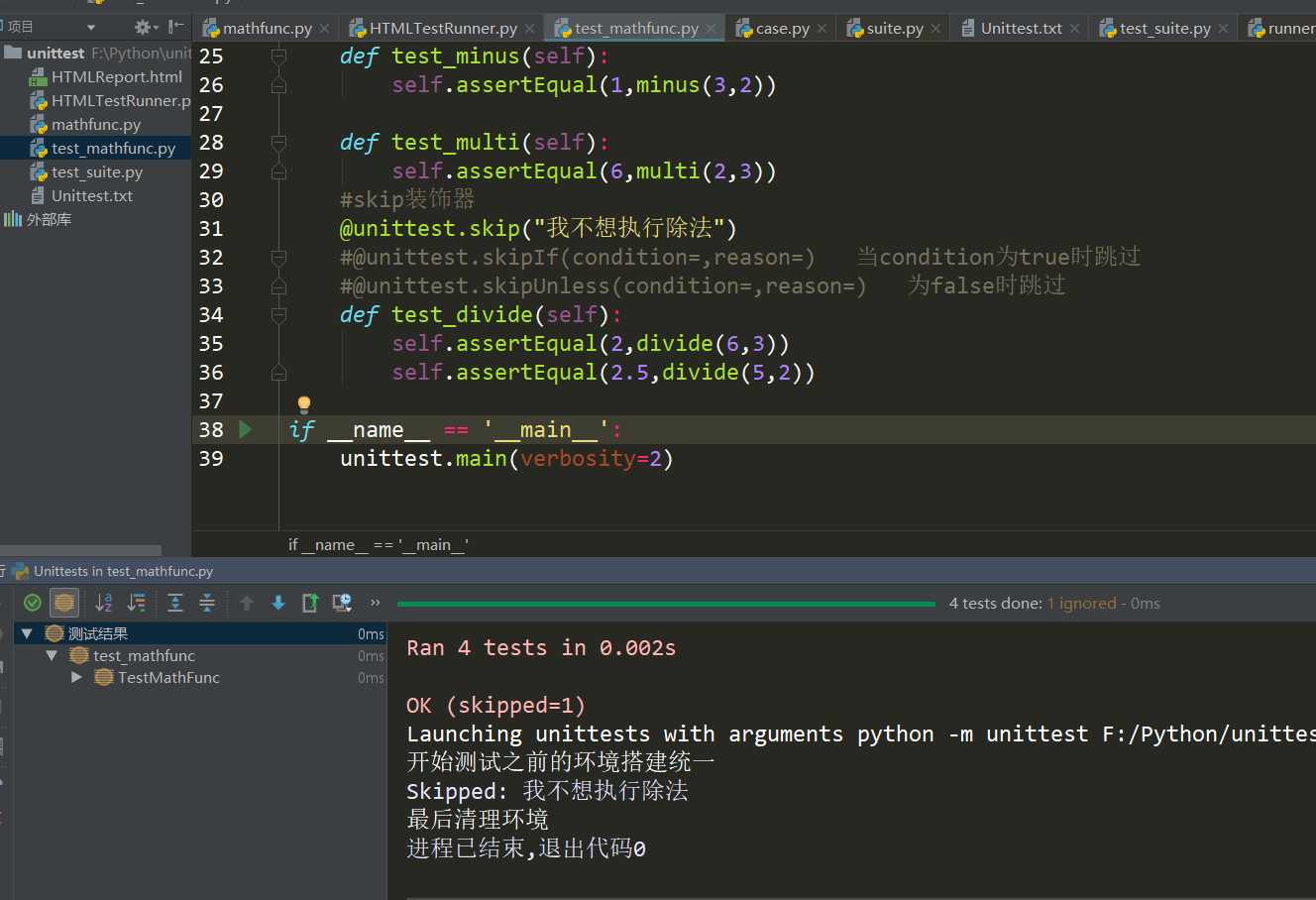The width and height of the screenshot is (1316, 900).
Task: Collapse all nodes in test results
Action: coord(207,603)
